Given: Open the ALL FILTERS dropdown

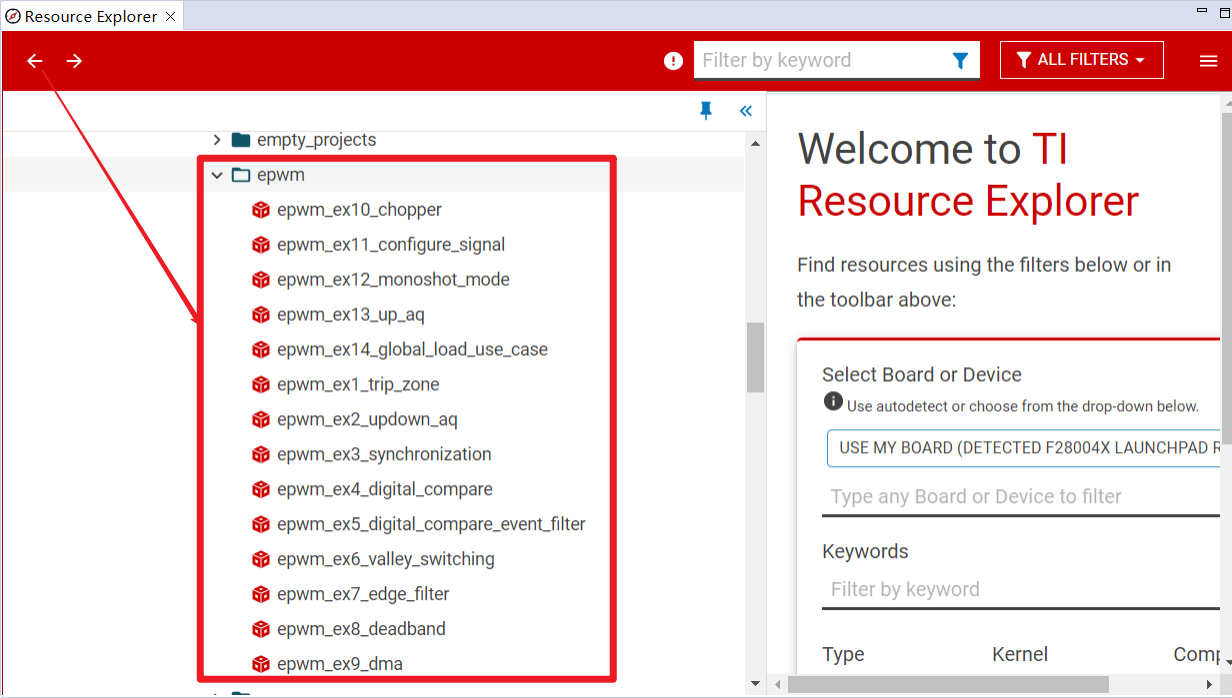Looking at the screenshot, I should click(x=1081, y=60).
